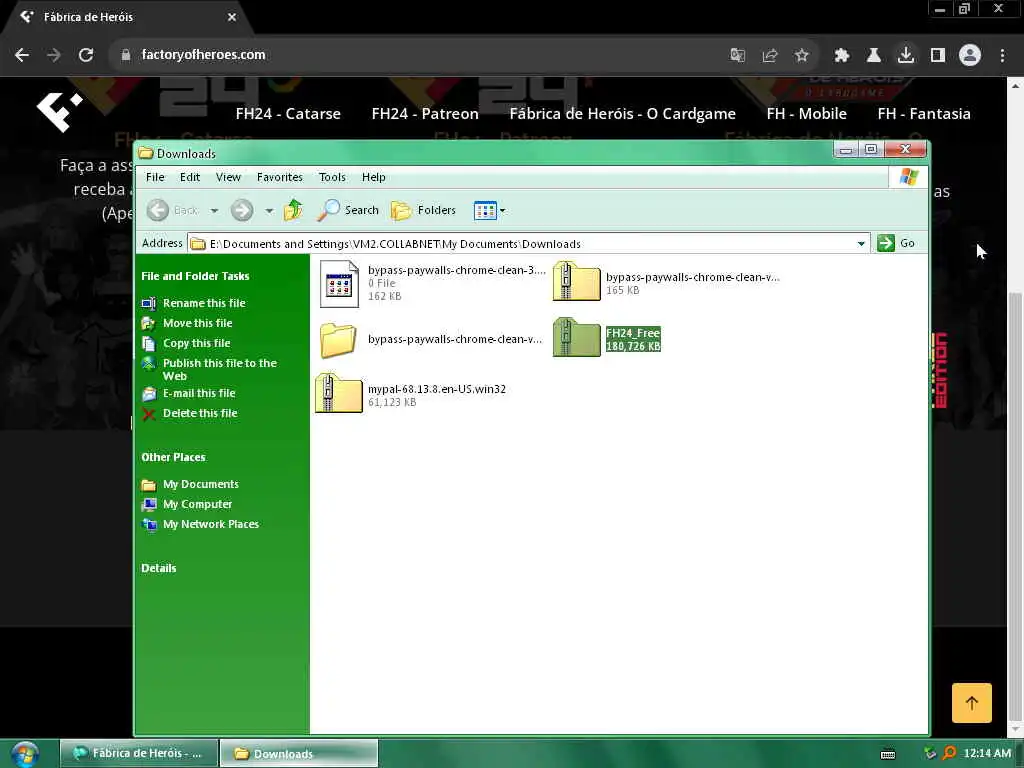Expand the Address bar dropdown
Image resolution: width=1024 pixels, height=768 pixels.
(x=861, y=244)
